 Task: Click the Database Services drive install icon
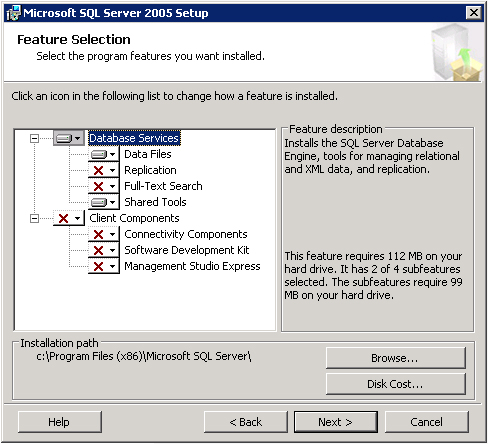[x=64, y=138]
